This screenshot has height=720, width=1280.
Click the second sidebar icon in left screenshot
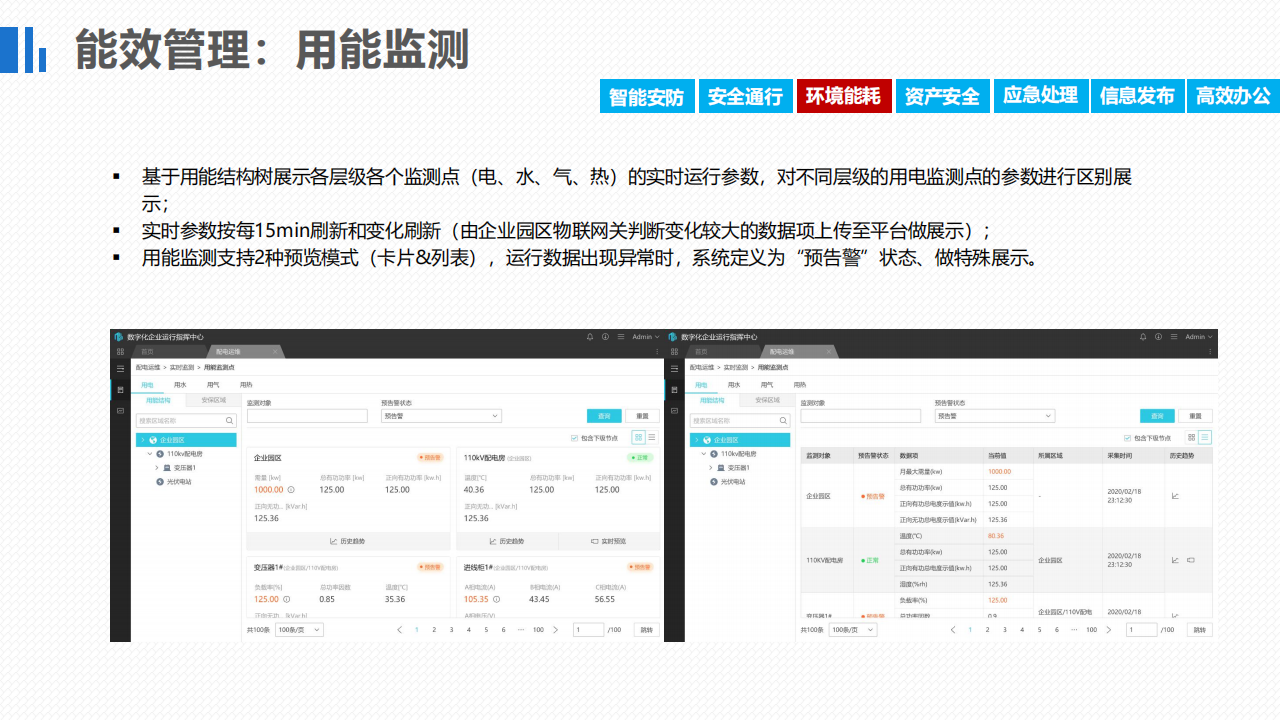pyautogui.click(x=120, y=389)
